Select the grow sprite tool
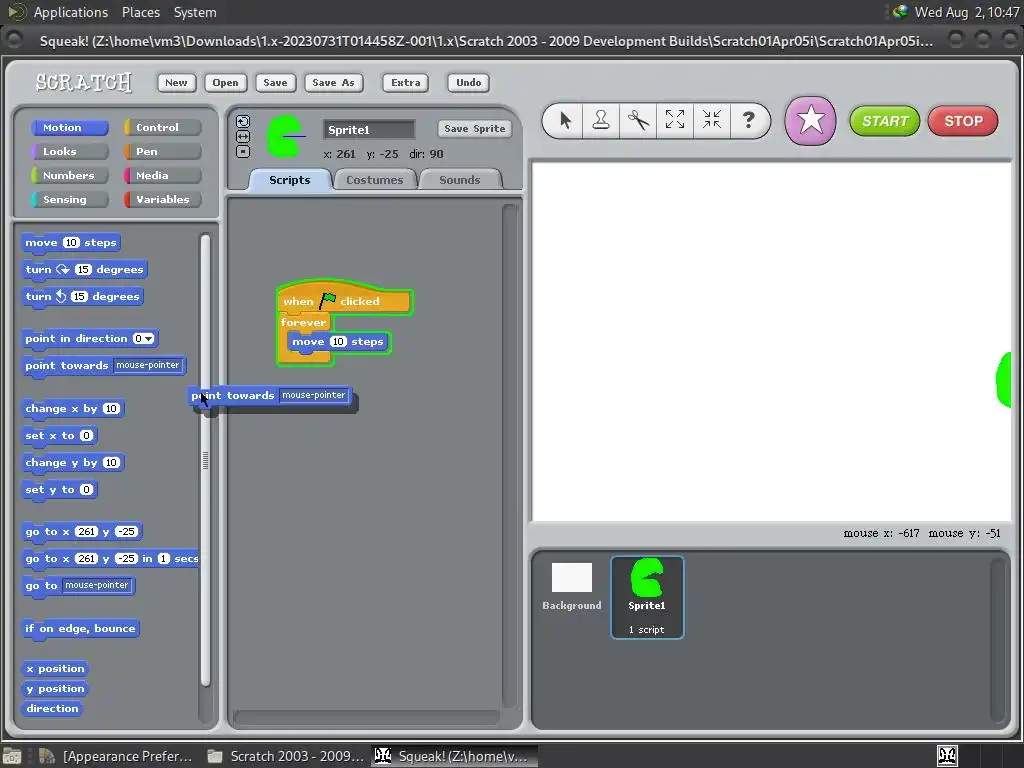Viewport: 1024px width, 768px height. (x=675, y=120)
